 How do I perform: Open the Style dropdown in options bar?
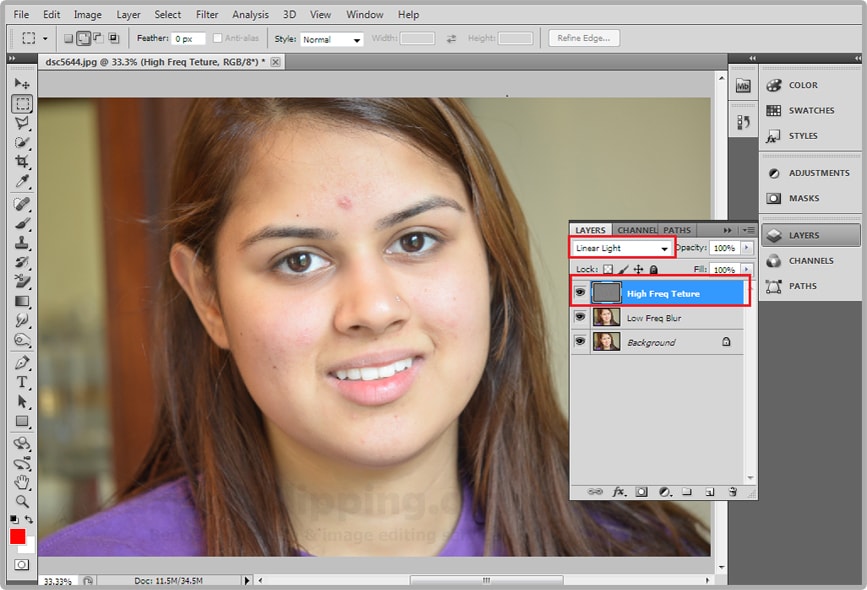click(330, 38)
